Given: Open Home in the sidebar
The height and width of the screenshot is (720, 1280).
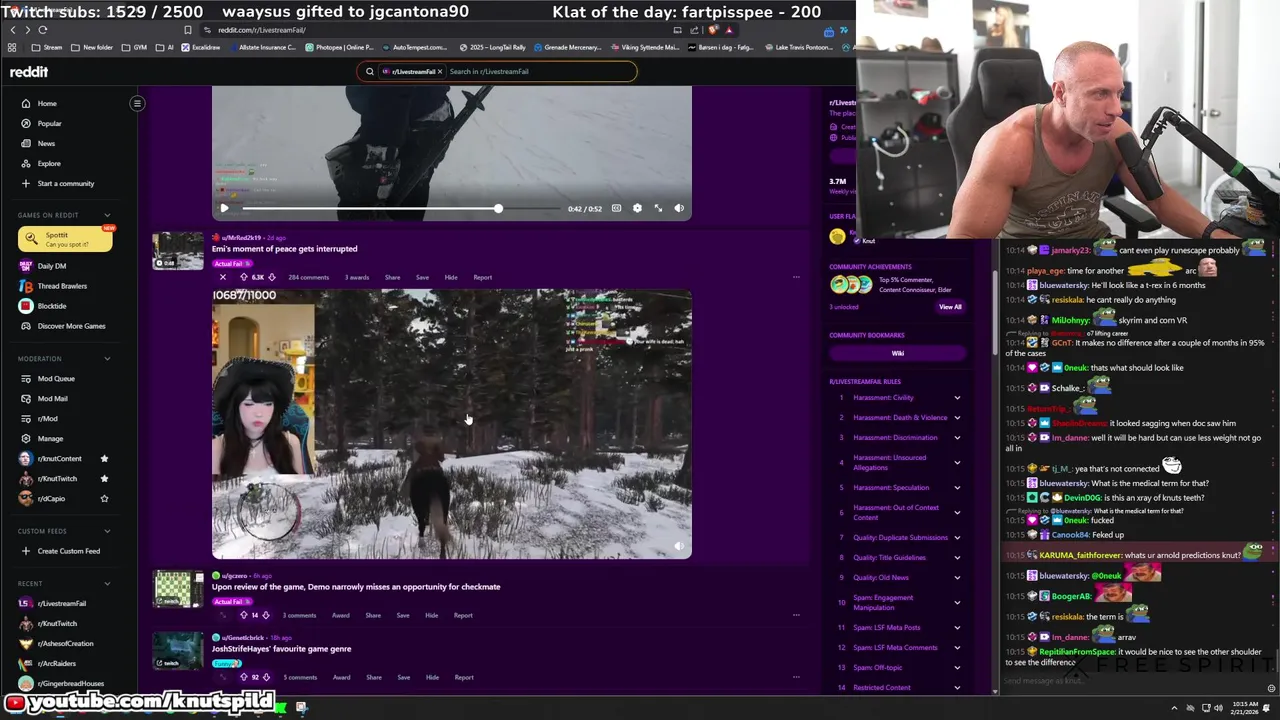Looking at the screenshot, I should 47,104.
